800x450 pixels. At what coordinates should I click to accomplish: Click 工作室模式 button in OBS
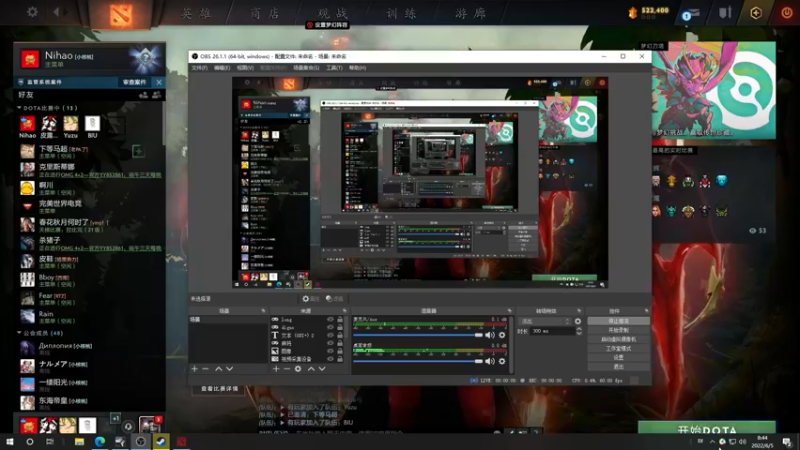pos(618,348)
